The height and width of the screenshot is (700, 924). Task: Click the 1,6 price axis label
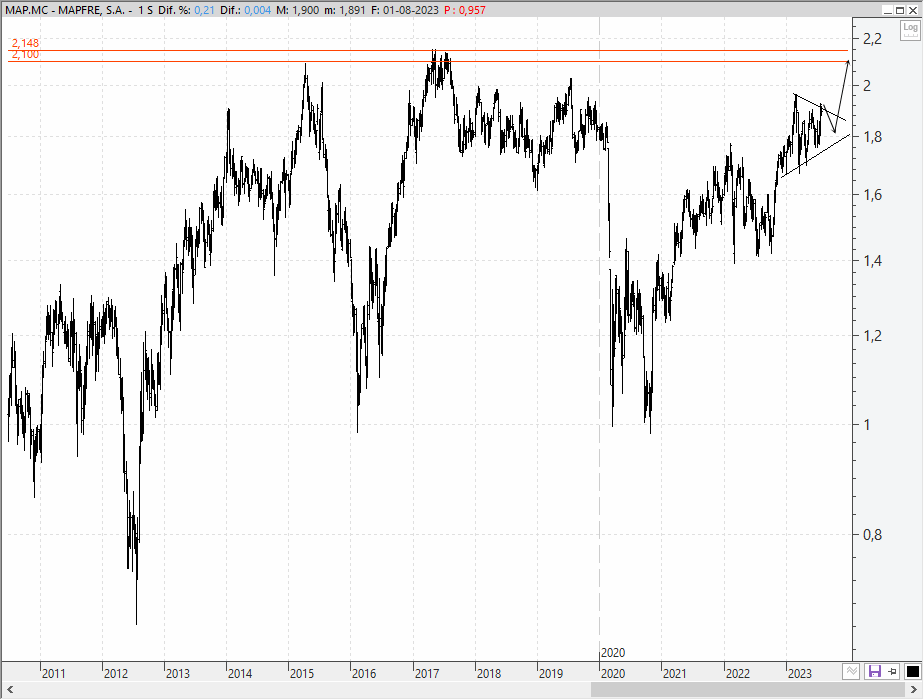point(872,195)
